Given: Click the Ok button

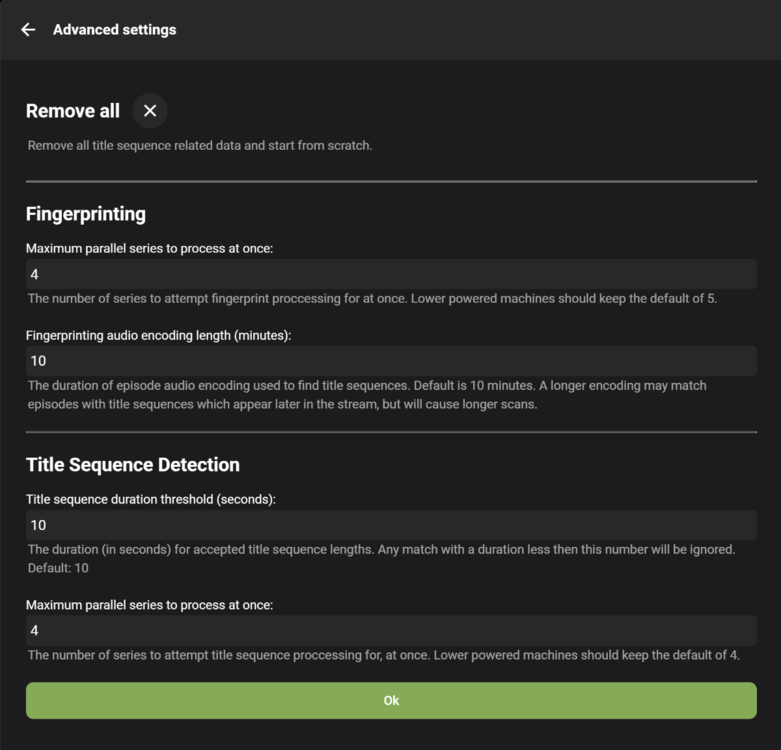Looking at the screenshot, I should pyautogui.click(x=391, y=700).
